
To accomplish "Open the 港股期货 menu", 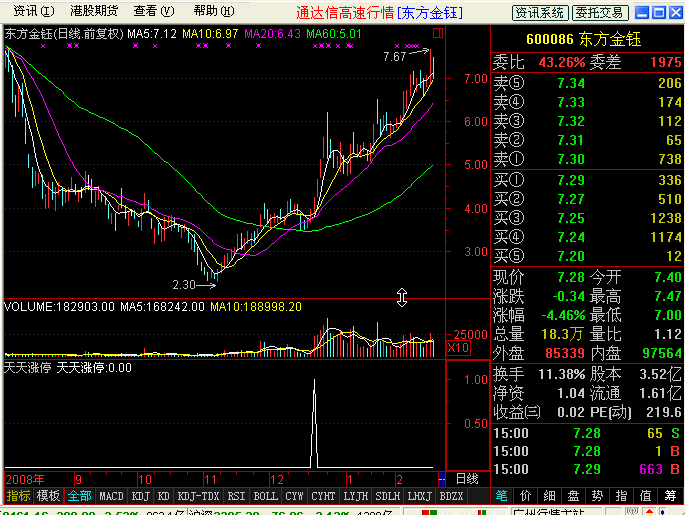I will (x=94, y=11).
